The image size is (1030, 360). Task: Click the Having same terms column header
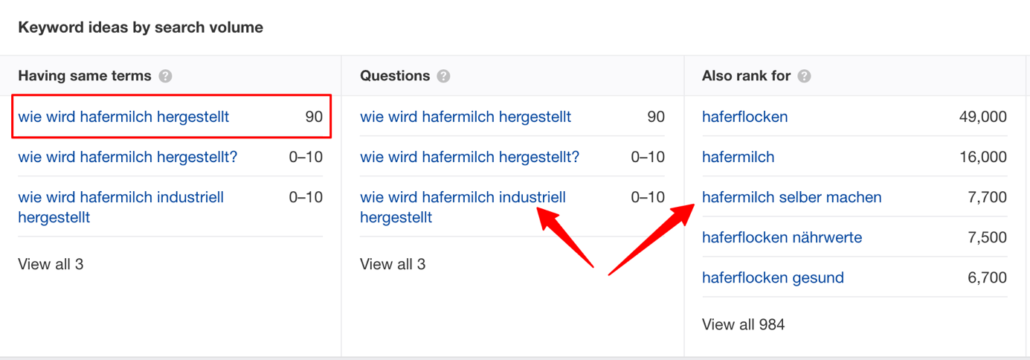[85, 76]
